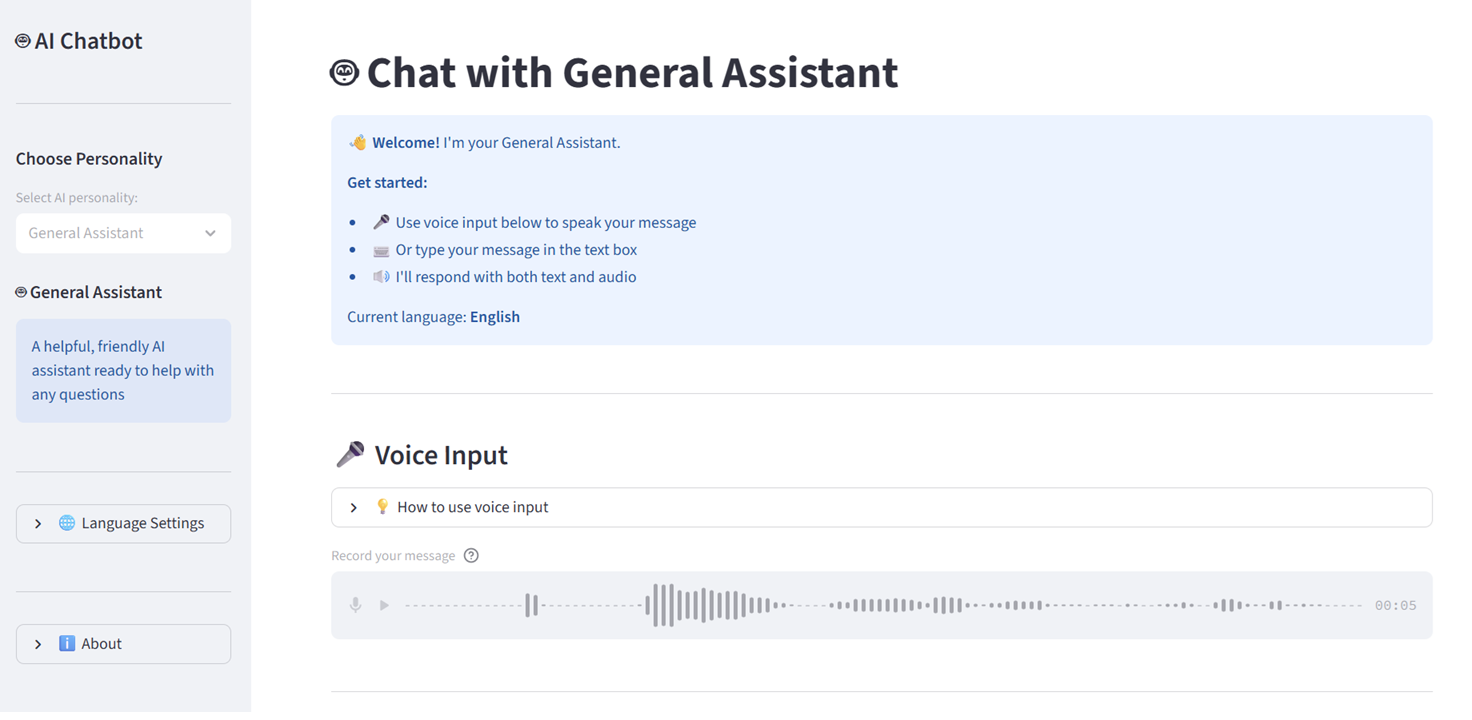Select General Assistant from the personality selector

[123, 233]
